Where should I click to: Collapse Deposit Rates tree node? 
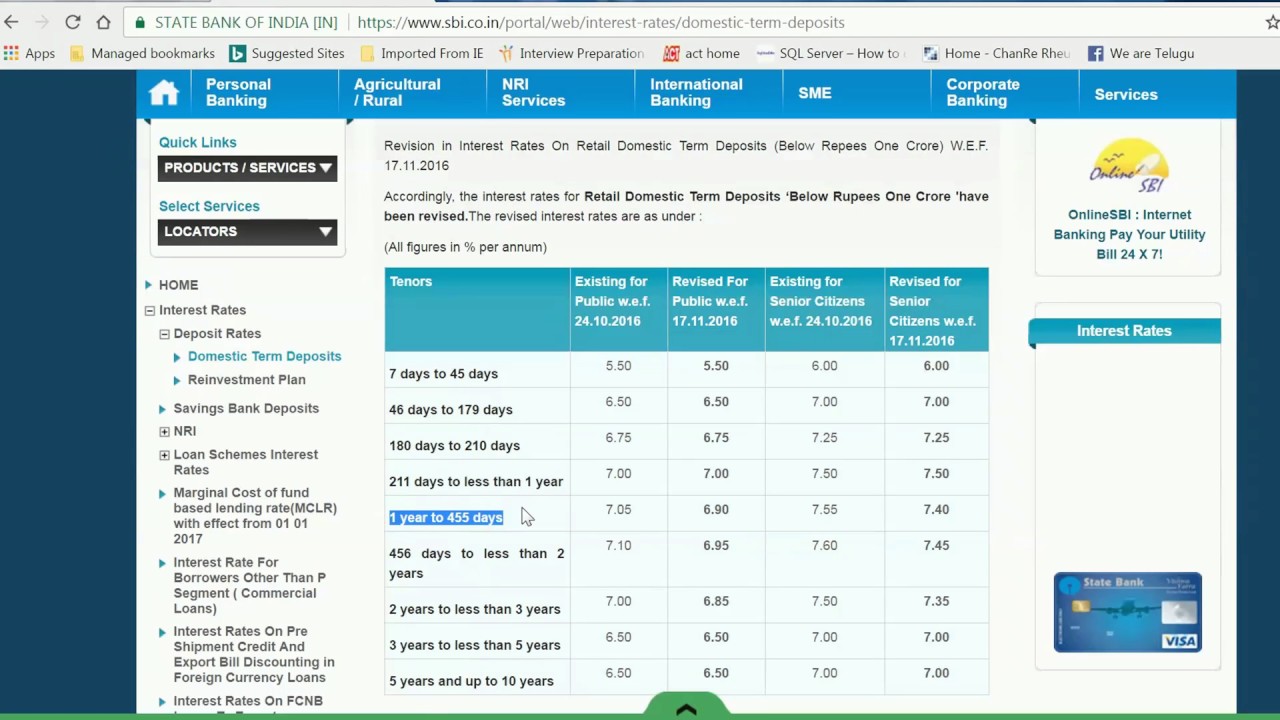coord(165,334)
